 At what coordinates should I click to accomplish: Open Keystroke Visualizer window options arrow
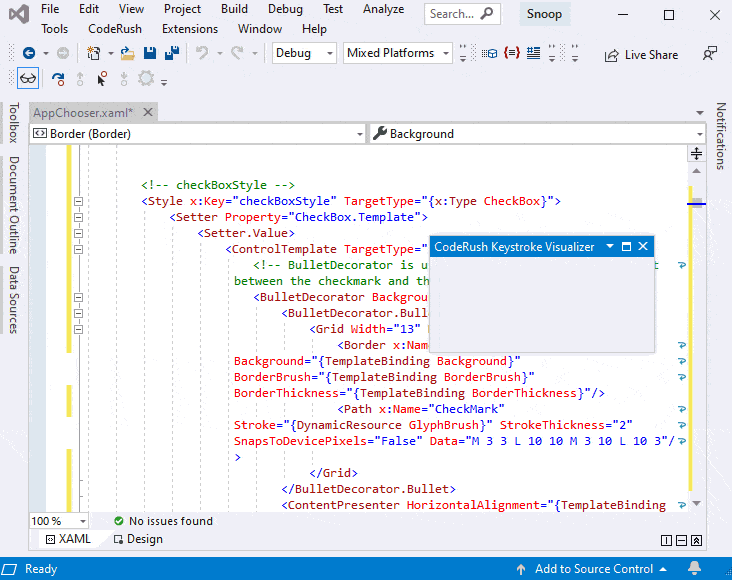(610, 246)
